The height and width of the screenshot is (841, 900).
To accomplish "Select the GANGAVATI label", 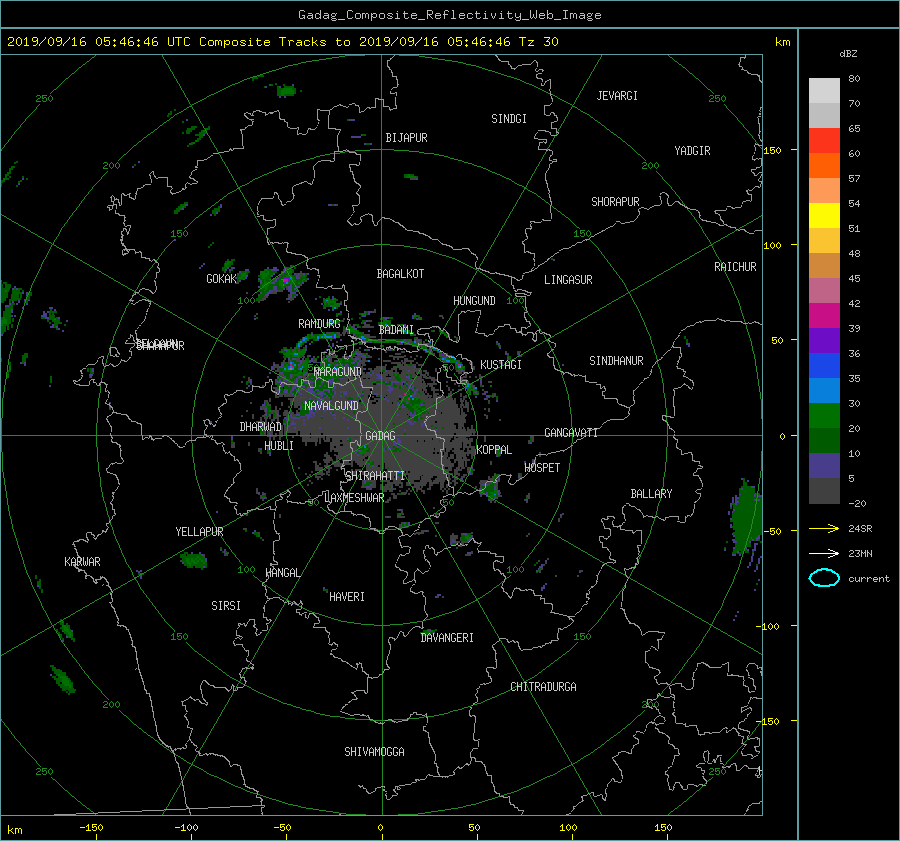I will tap(571, 432).
